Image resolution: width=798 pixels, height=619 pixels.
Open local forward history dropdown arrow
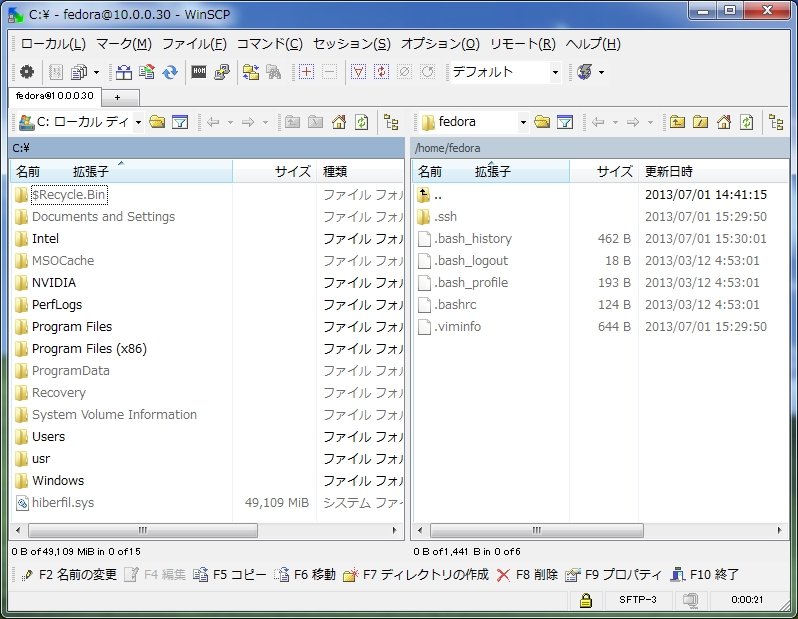point(265,122)
